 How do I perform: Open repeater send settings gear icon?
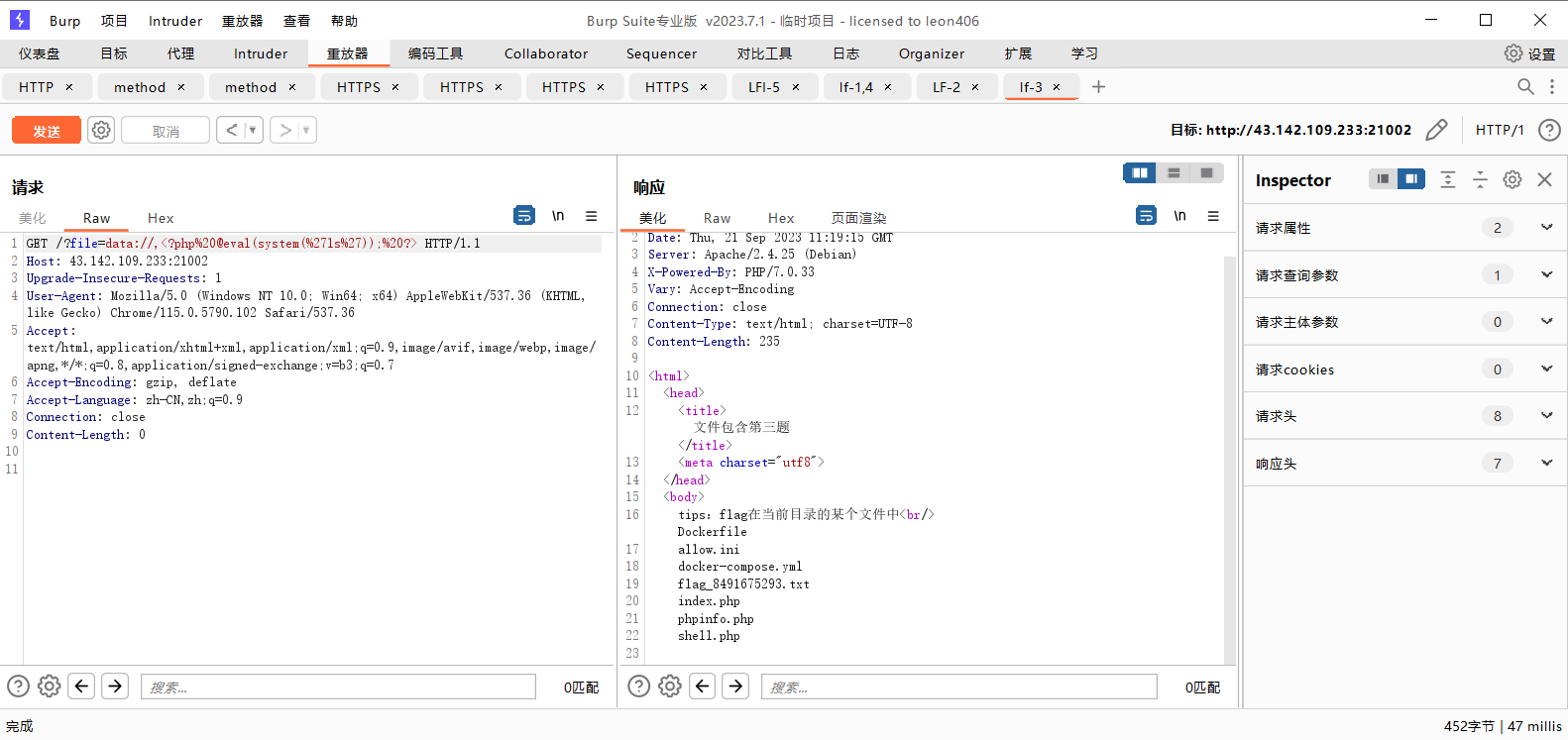pos(101,130)
